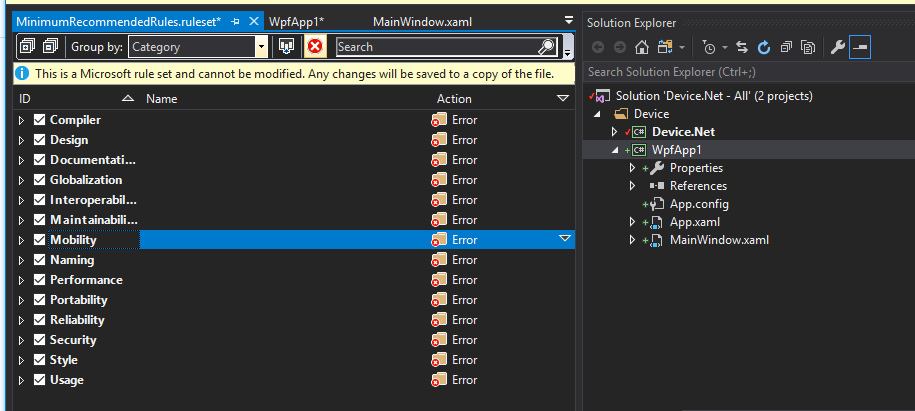Screen dimensions: 915x411
Task: Toggle Show All Files in Solution Explorer toolbar
Action: click(808, 47)
